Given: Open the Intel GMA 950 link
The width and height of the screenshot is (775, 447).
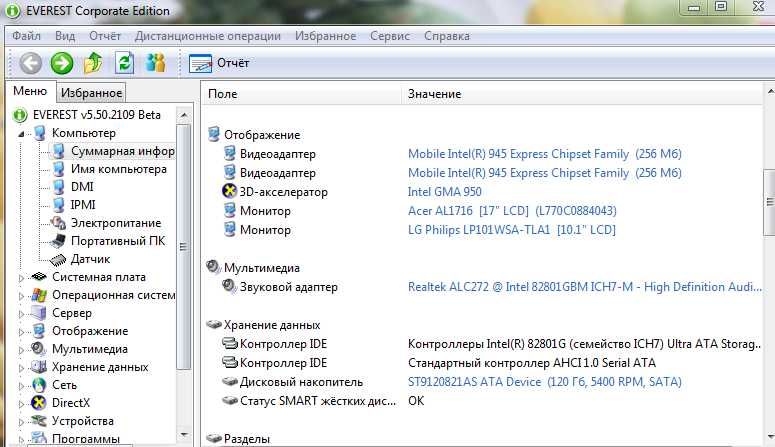Looking at the screenshot, I should (x=444, y=191).
